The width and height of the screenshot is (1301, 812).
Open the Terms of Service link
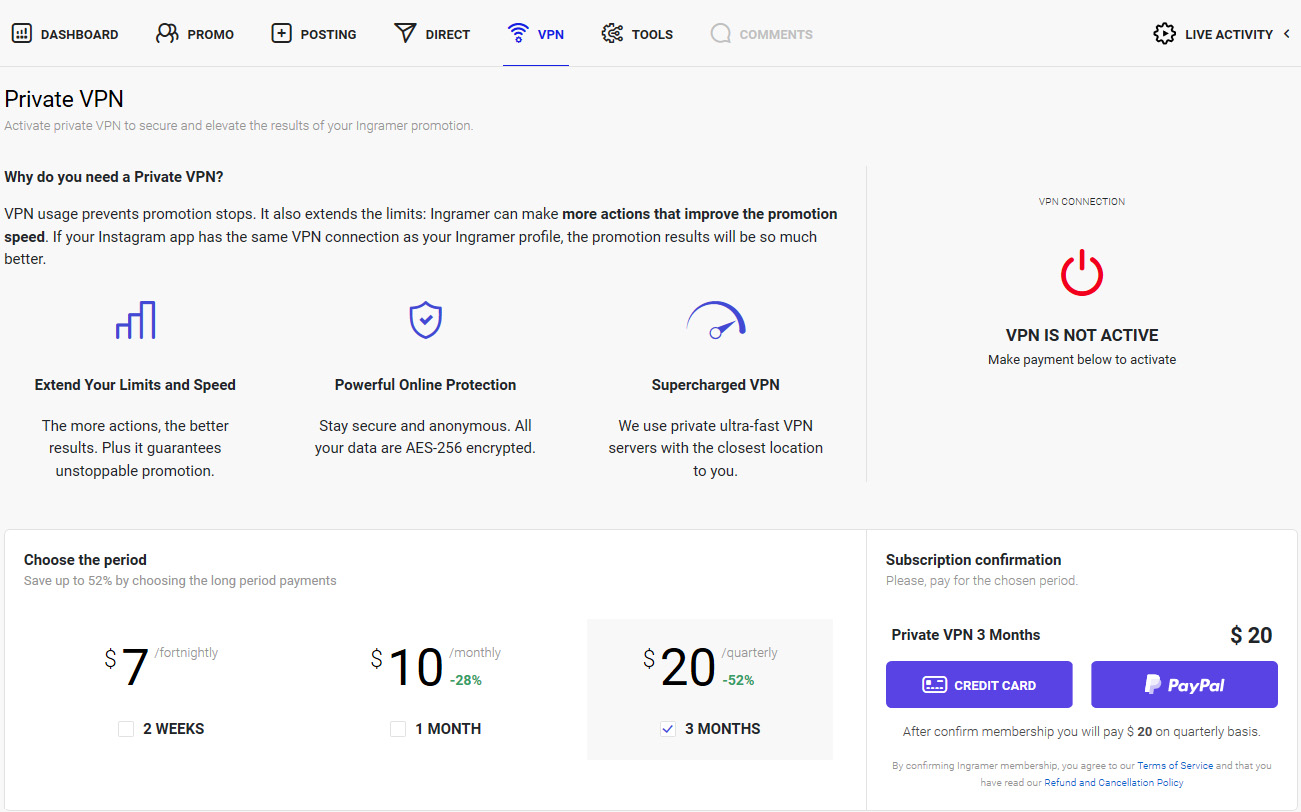[1175, 766]
